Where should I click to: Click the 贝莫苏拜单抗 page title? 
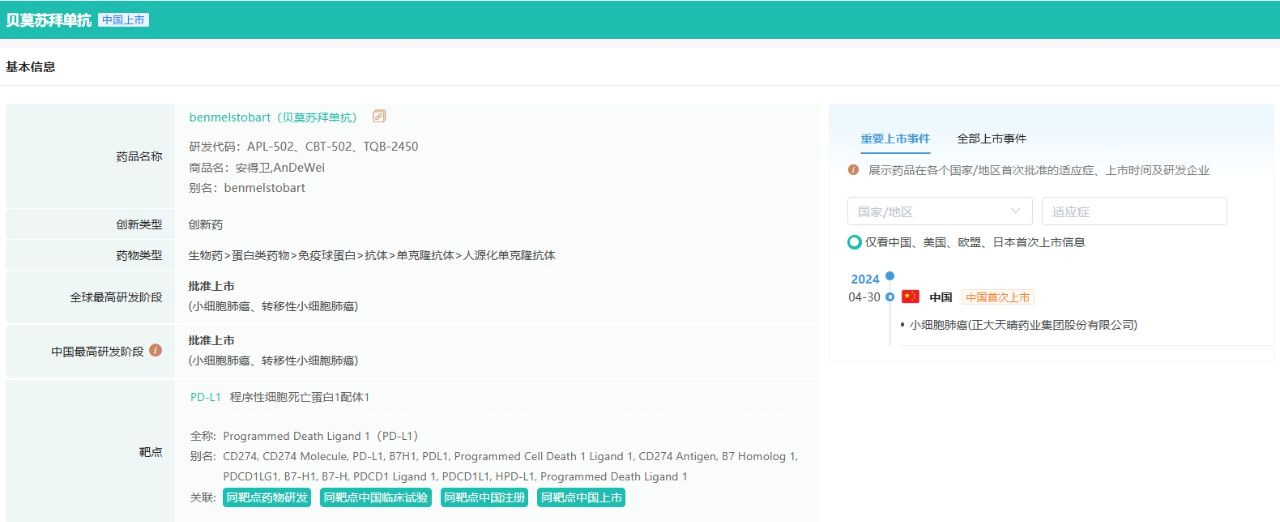point(49,20)
